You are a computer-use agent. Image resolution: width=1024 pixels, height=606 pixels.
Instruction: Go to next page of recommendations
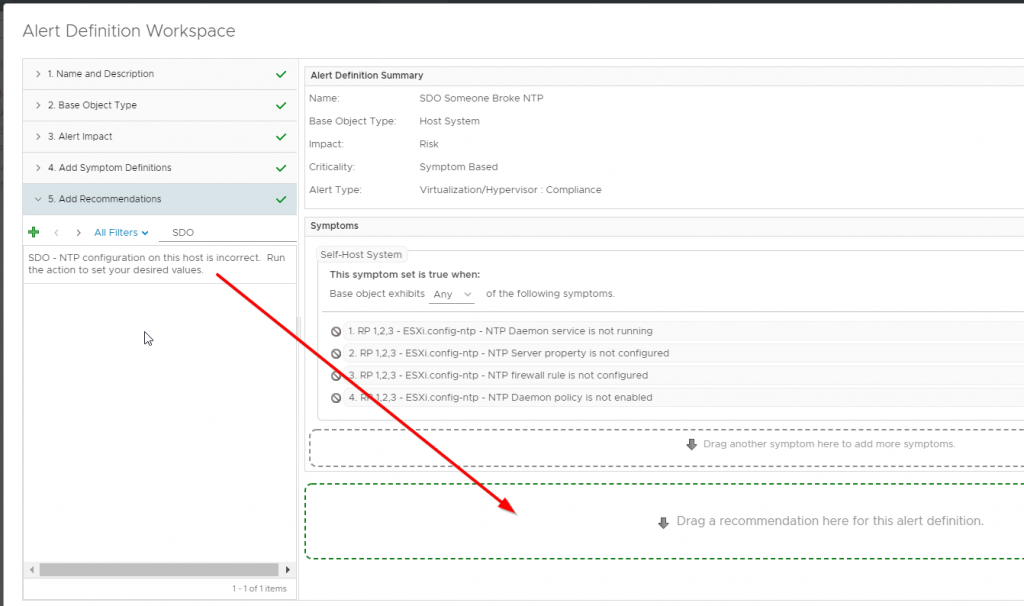point(78,232)
